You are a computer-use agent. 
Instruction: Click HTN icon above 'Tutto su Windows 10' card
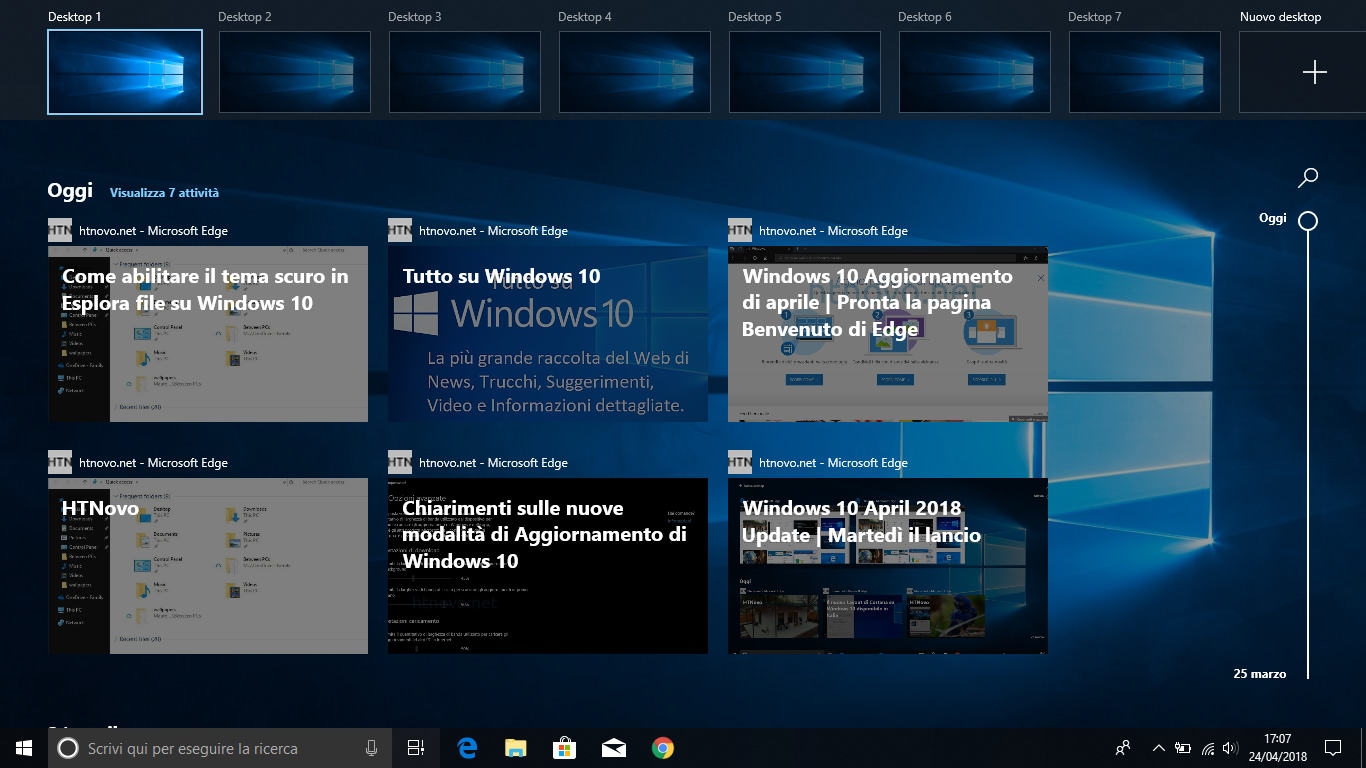pos(400,230)
